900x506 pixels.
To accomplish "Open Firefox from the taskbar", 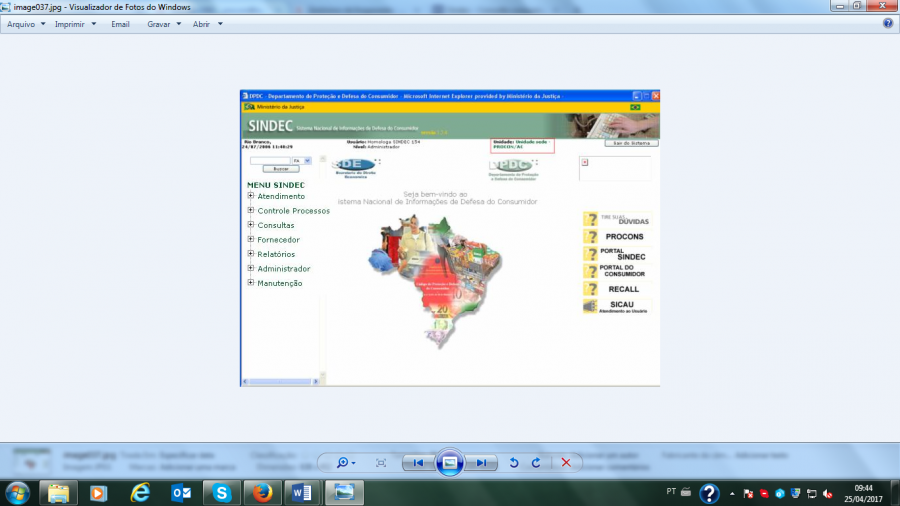I will (x=262, y=493).
